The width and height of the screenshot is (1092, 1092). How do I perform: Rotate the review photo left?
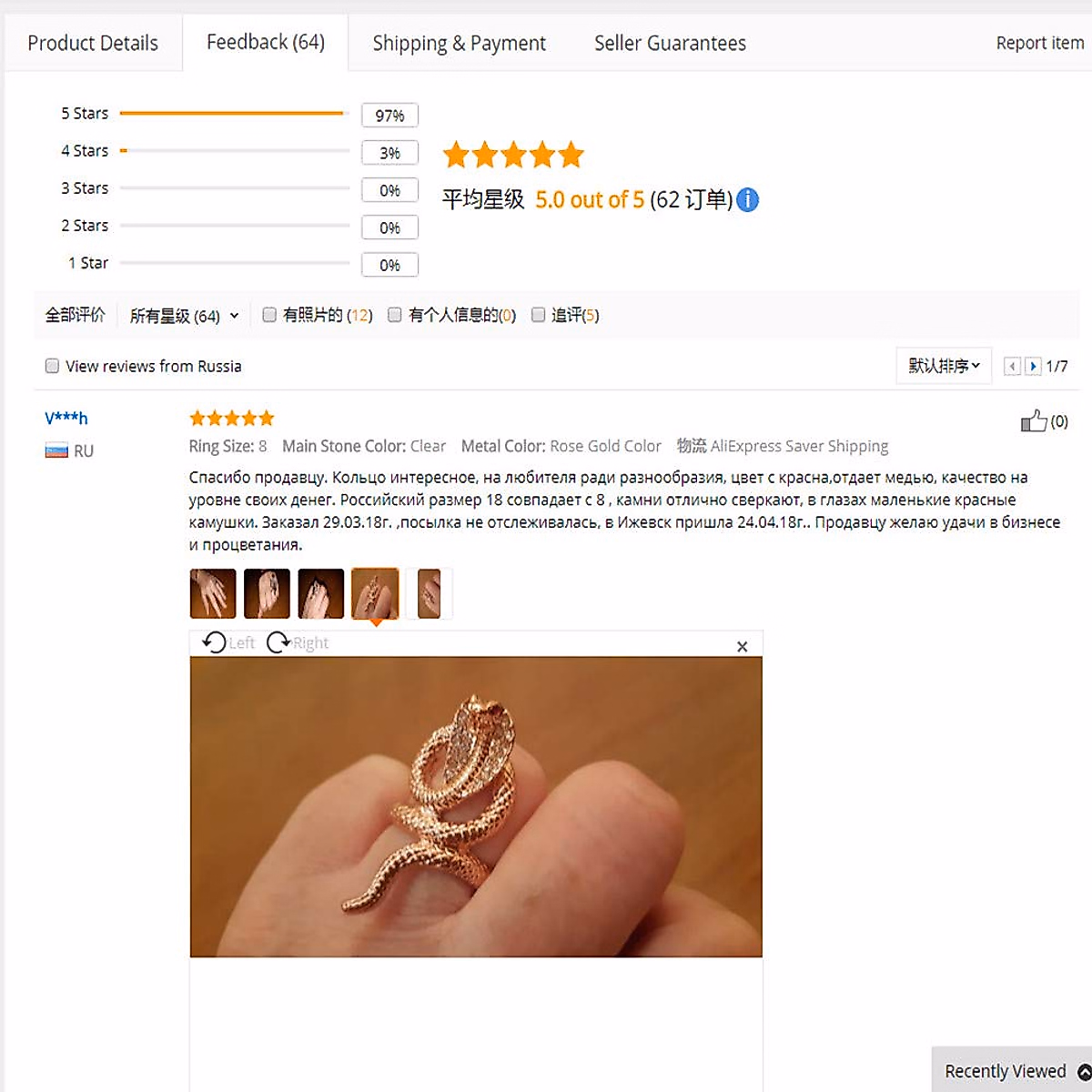(x=227, y=642)
